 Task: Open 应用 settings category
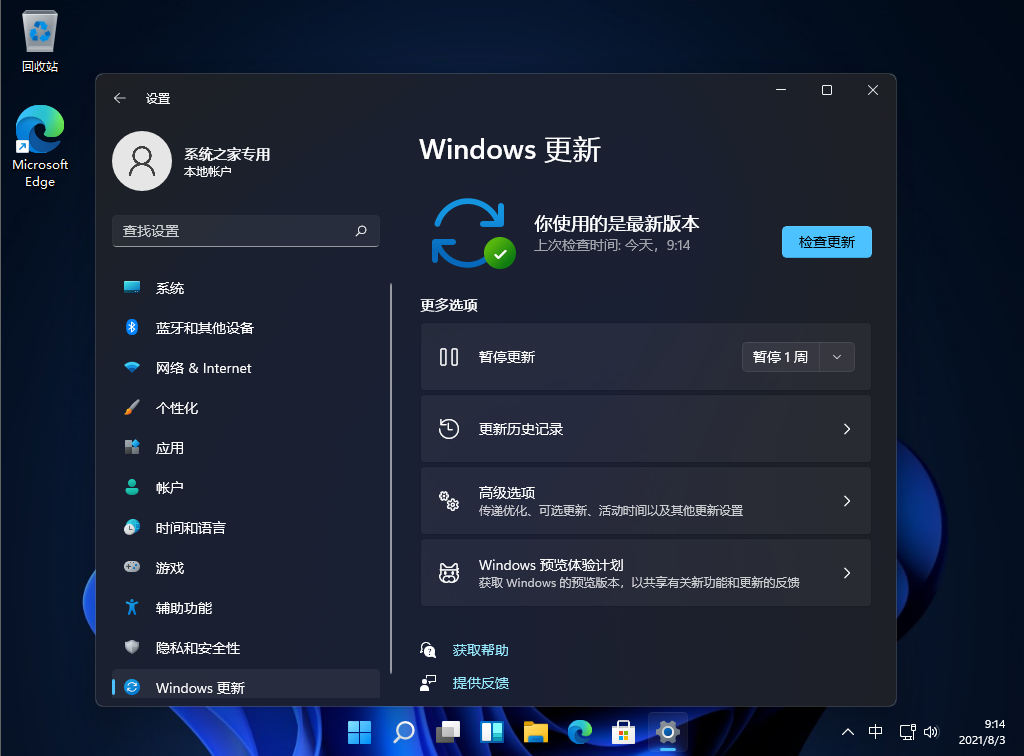pos(246,448)
